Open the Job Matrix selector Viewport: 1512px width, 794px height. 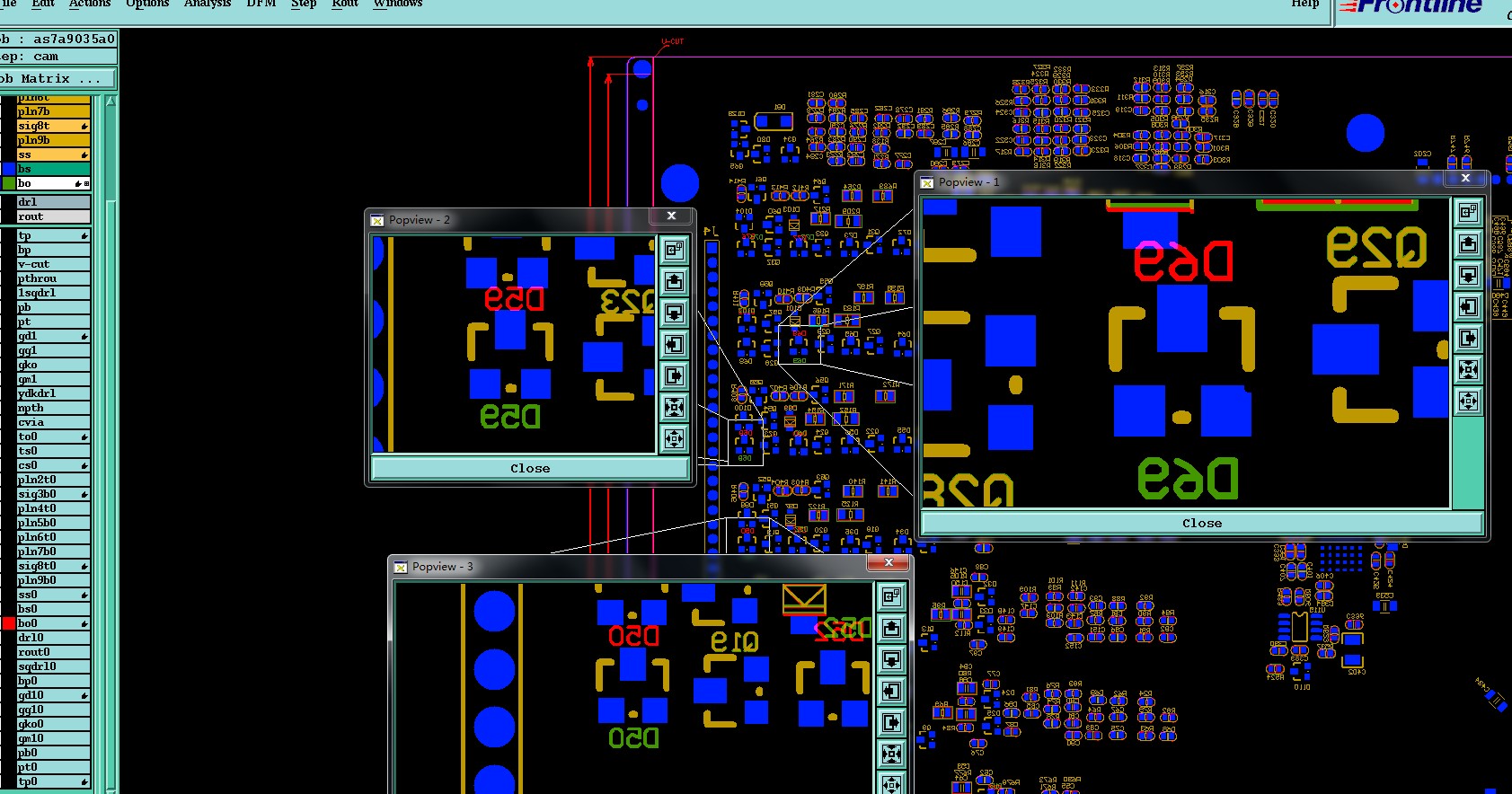tap(57, 79)
